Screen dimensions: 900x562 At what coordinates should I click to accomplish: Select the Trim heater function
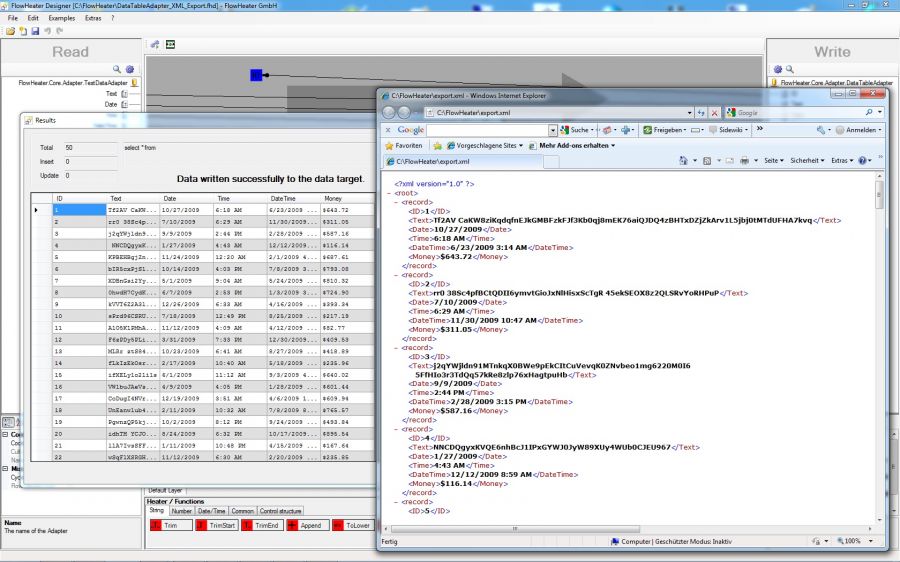pyautogui.click(x=171, y=525)
